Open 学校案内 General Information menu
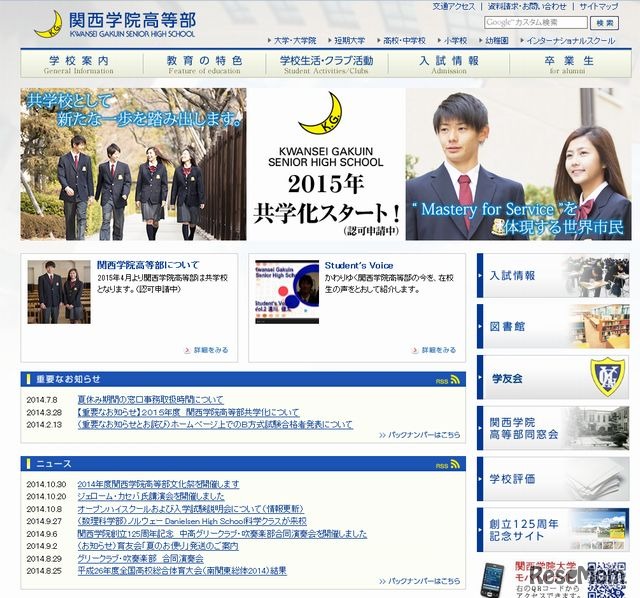 (82, 64)
